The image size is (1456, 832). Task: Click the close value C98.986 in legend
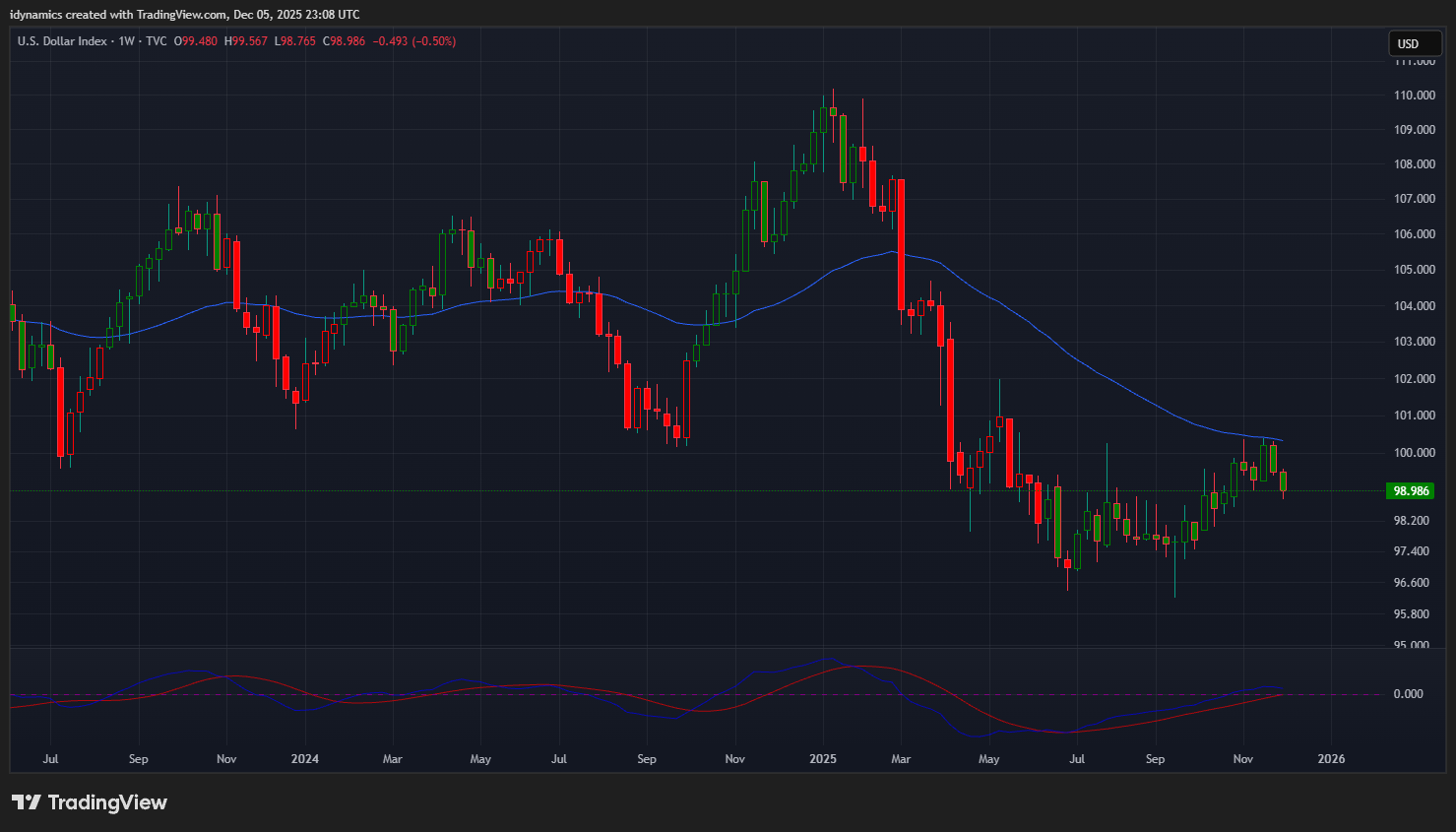(x=344, y=41)
